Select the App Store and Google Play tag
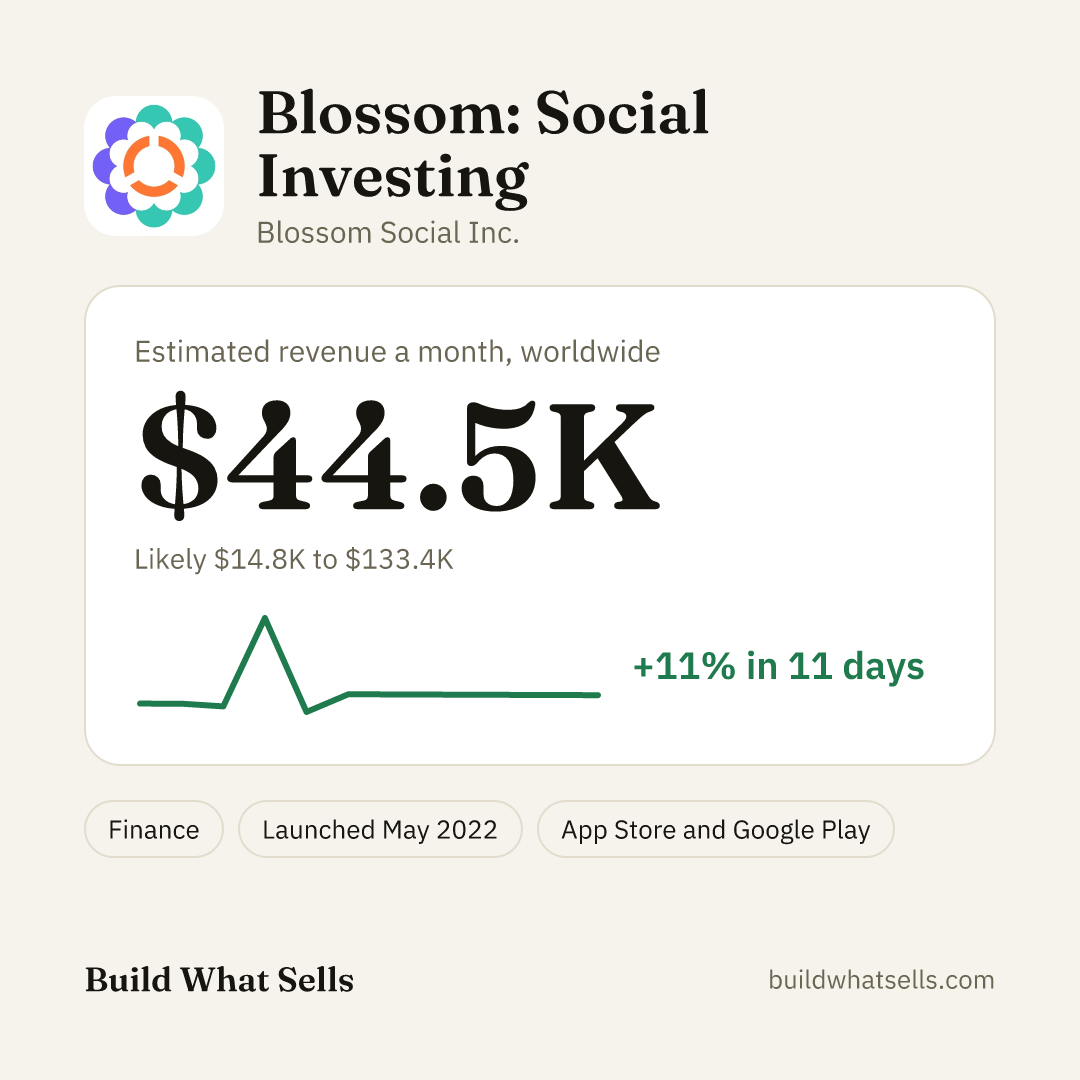This screenshot has height=1080, width=1080. [716, 829]
